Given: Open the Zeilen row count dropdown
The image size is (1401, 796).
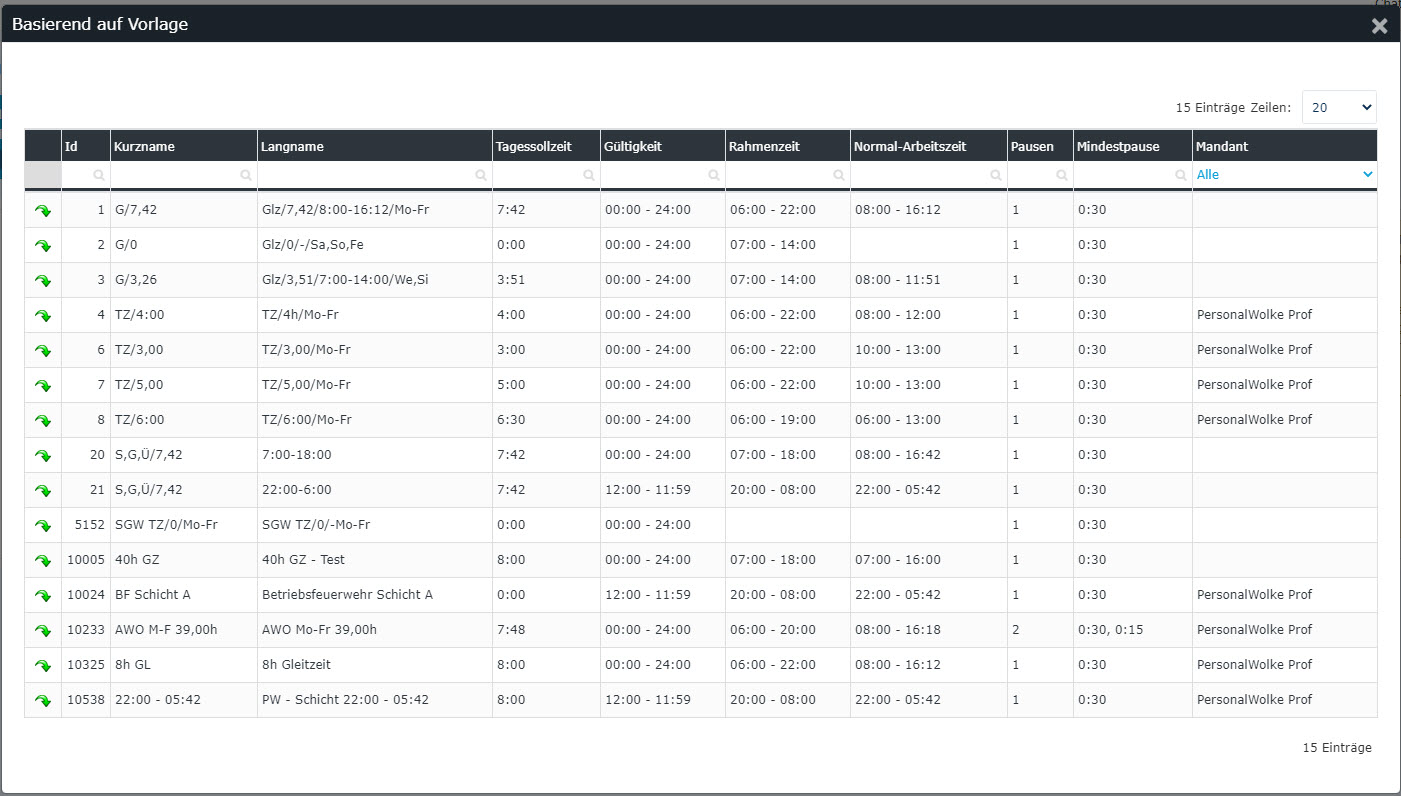Looking at the screenshot, I should 1338,107.
